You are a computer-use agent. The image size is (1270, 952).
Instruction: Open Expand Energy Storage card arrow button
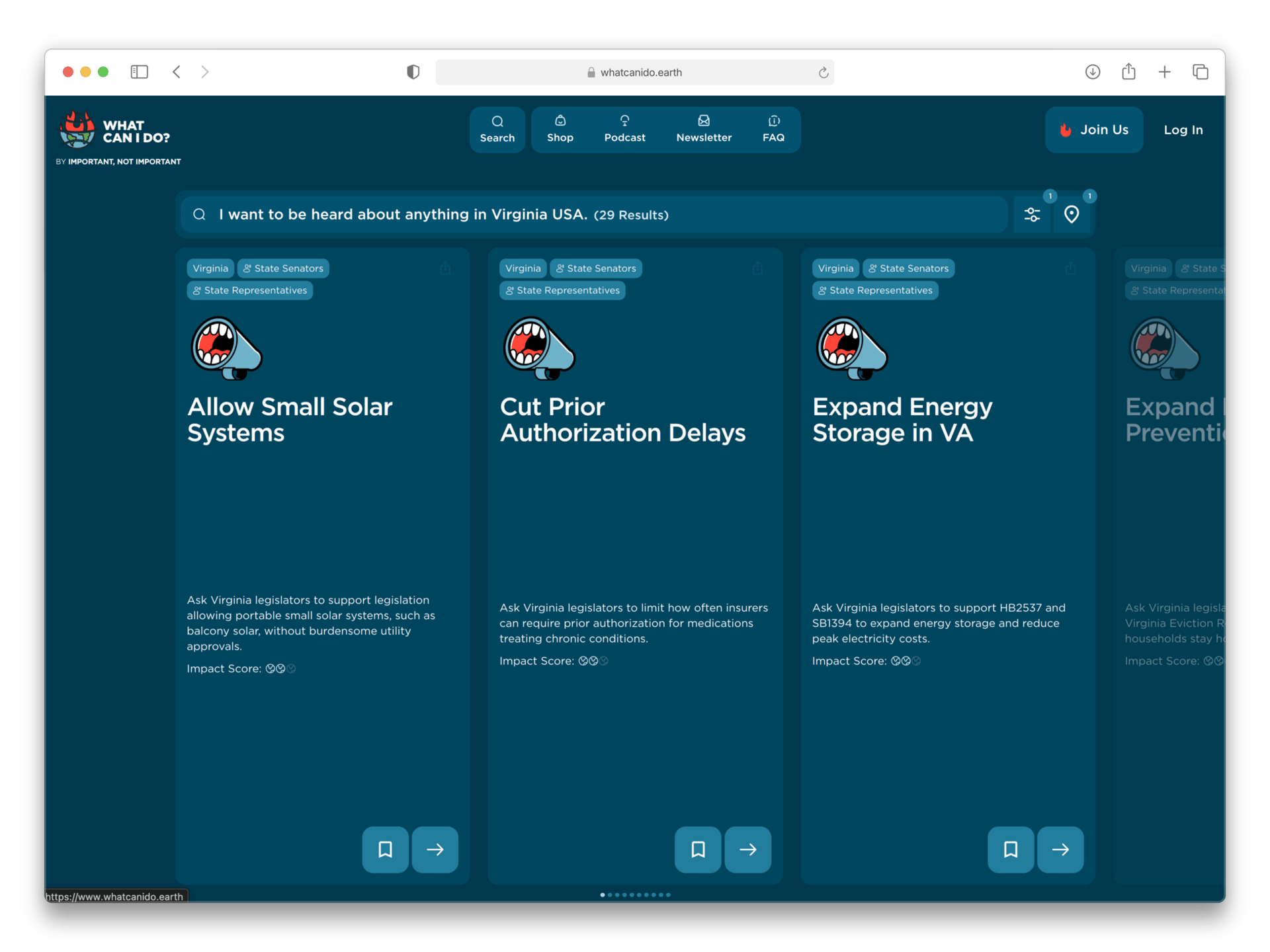1060,850
